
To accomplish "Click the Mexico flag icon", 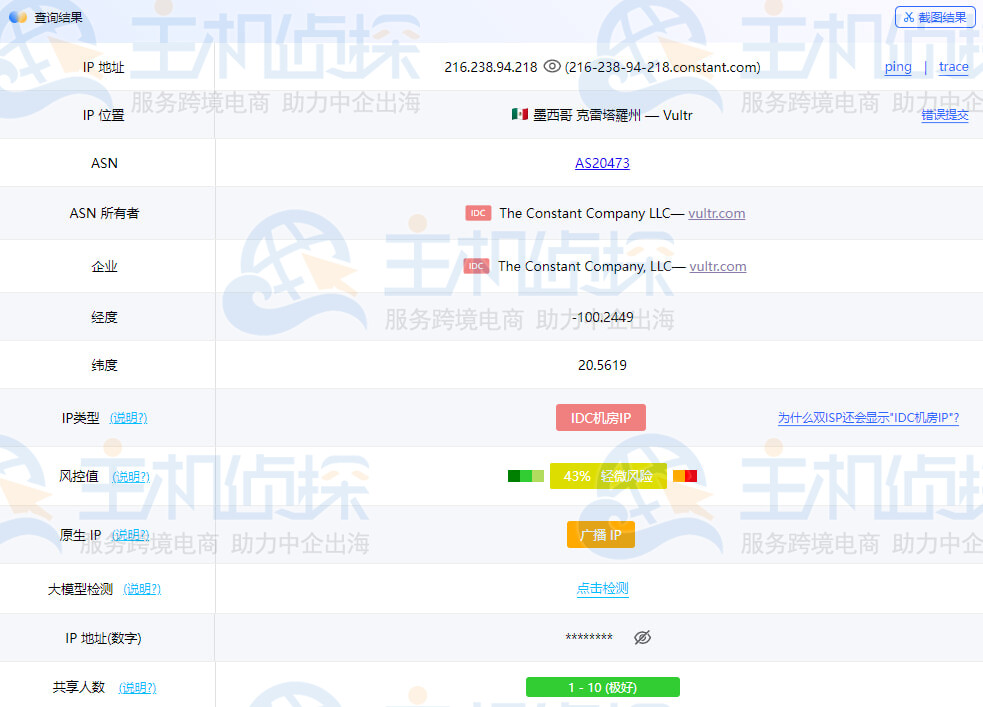I will 520,114.
